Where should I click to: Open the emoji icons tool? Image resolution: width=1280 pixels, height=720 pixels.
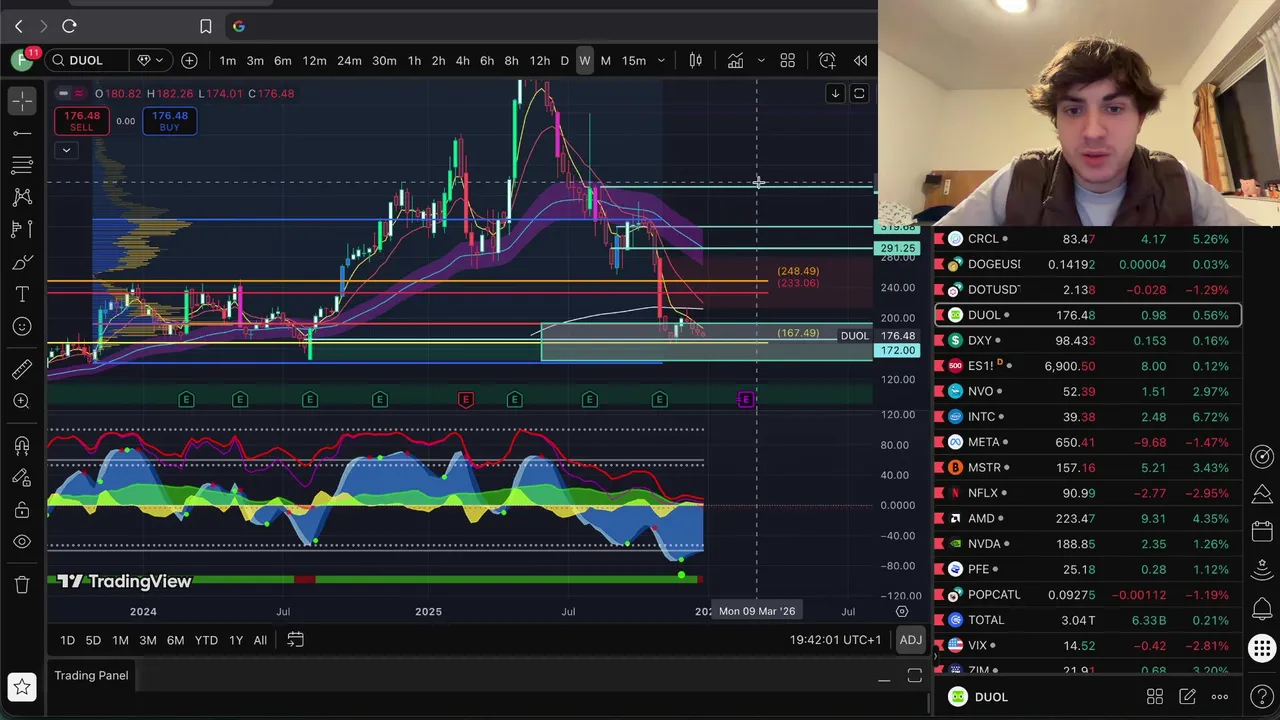[22, 326]
